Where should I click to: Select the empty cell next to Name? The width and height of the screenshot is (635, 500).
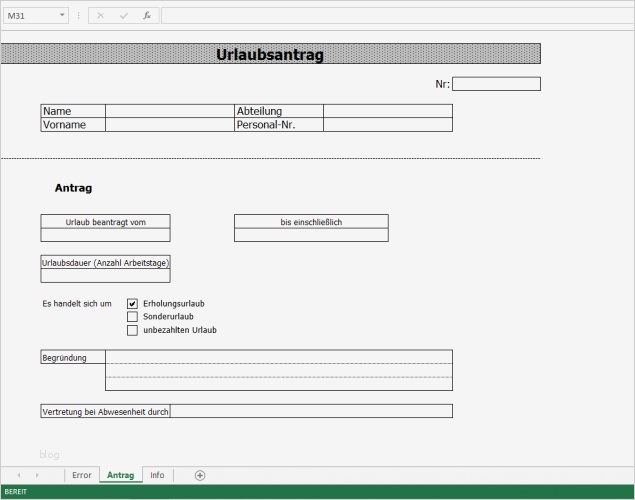coord(170,111)
